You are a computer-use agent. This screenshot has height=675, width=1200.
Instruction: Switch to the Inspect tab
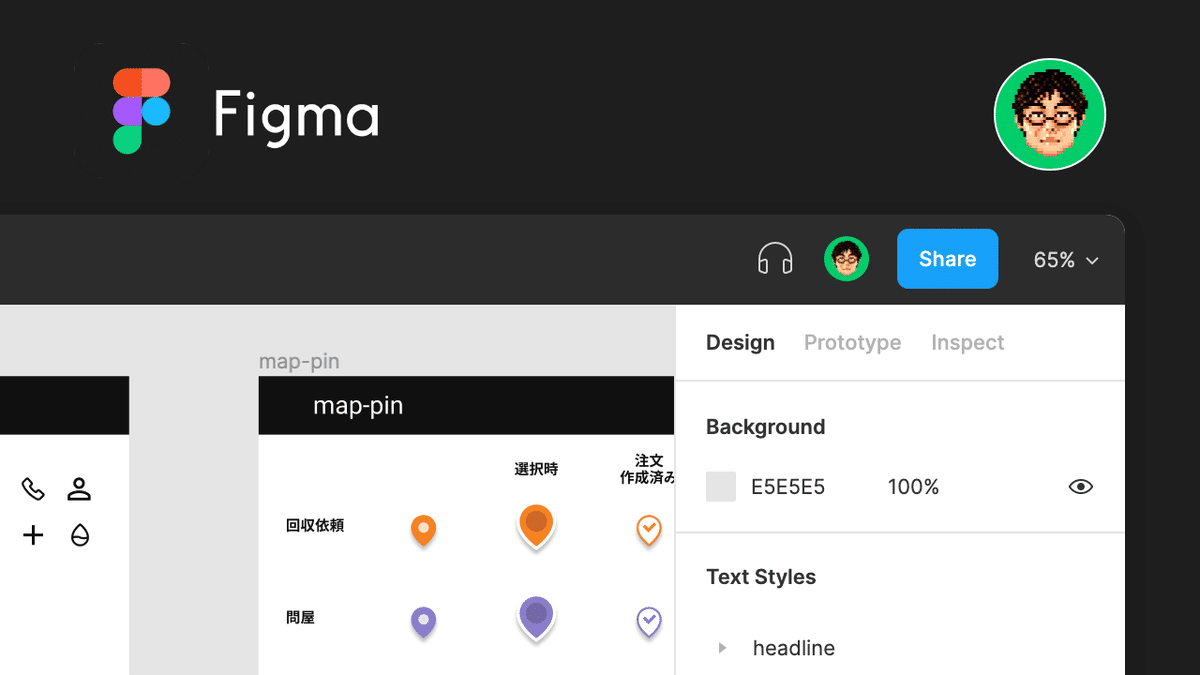point(967,342)
